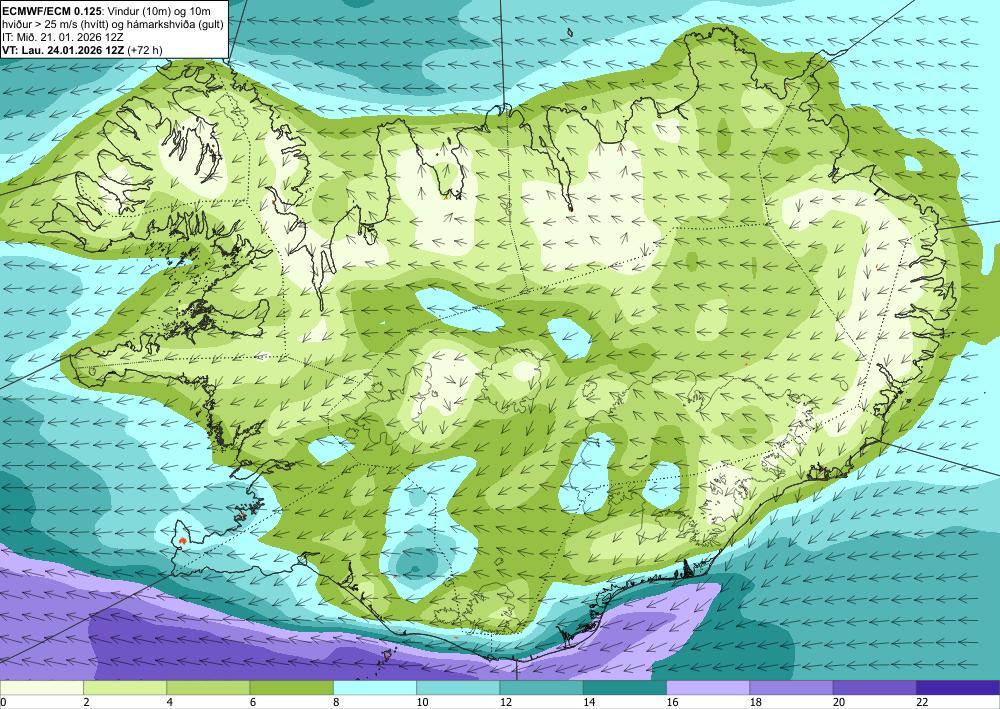Screen dimensions: 1000x709
Task: Click the palest 0–2 m/s legend swatch
Action: [x=41, y=687]
